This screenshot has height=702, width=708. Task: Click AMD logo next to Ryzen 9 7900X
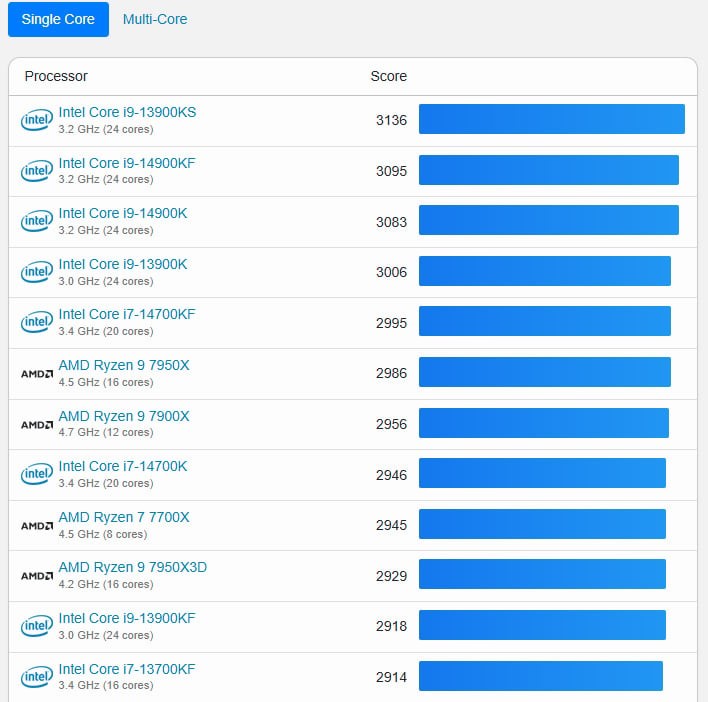coord(36,424)
